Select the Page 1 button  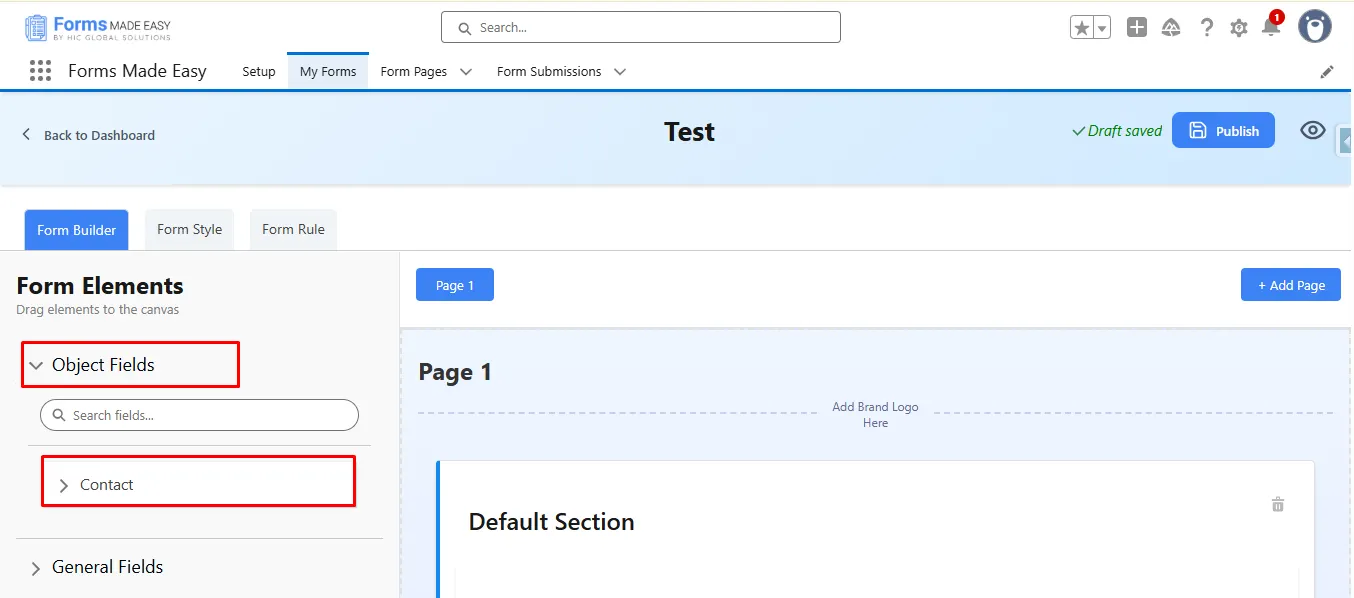[455, 285]
